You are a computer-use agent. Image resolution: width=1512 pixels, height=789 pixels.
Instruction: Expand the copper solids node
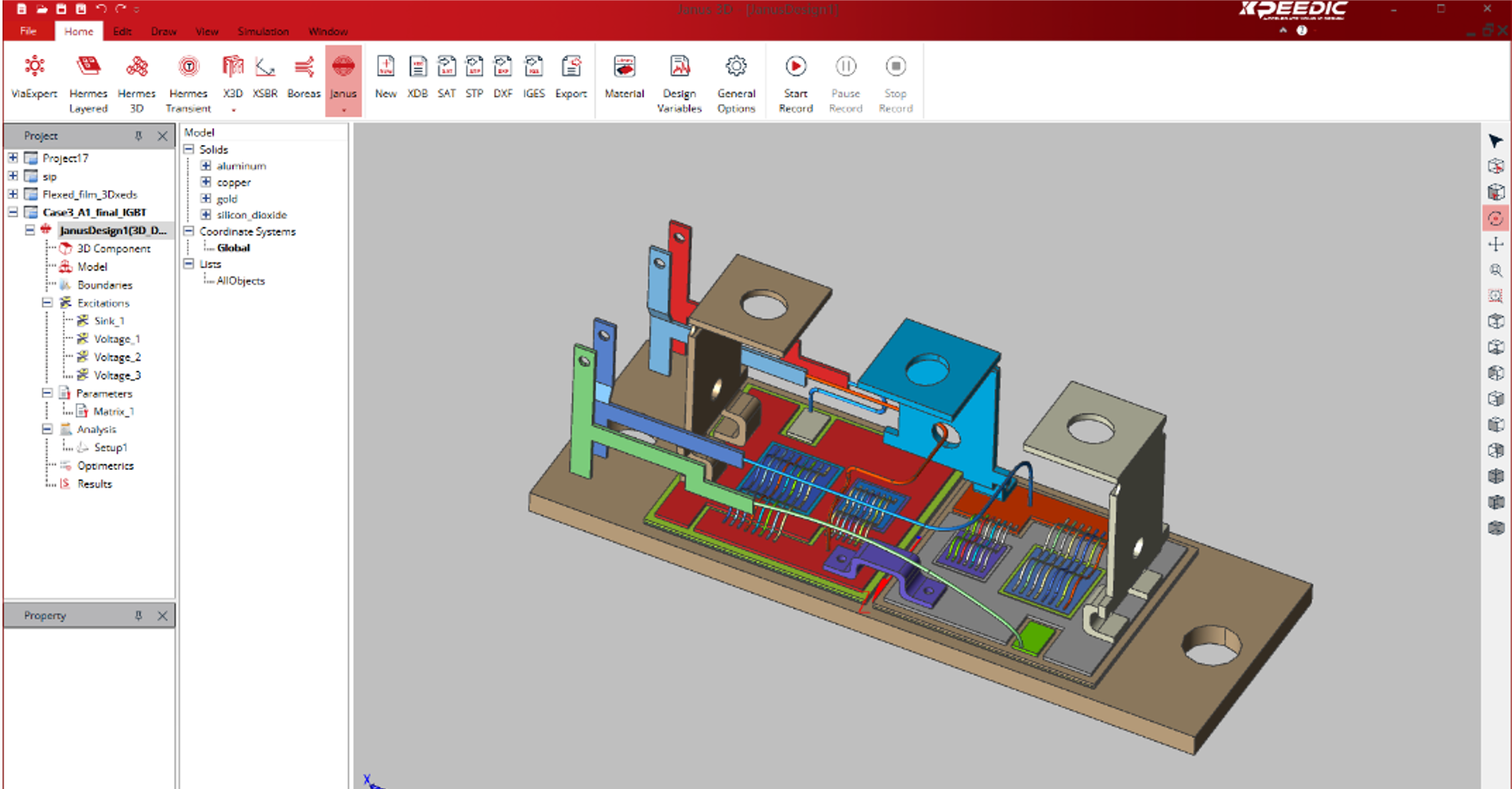pos(206,182)
